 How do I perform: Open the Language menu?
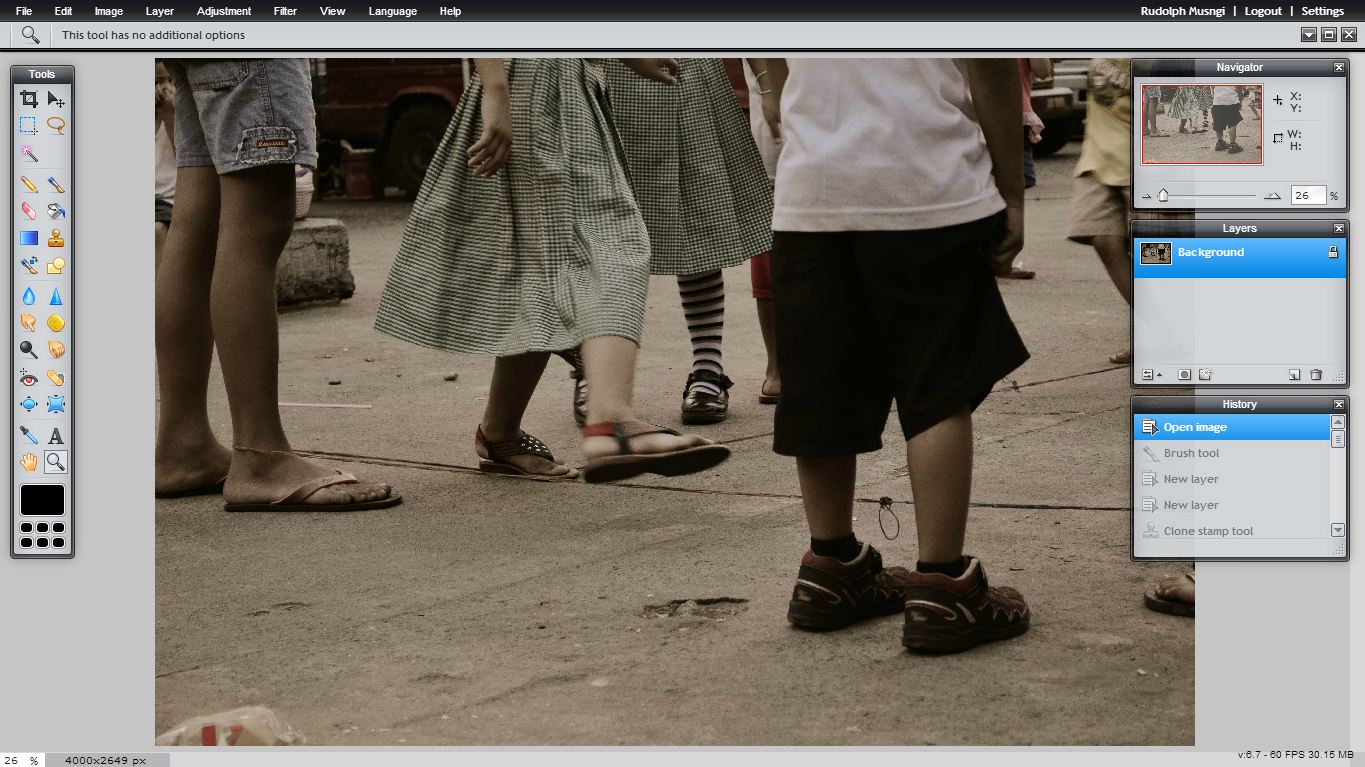click(392, 11)
